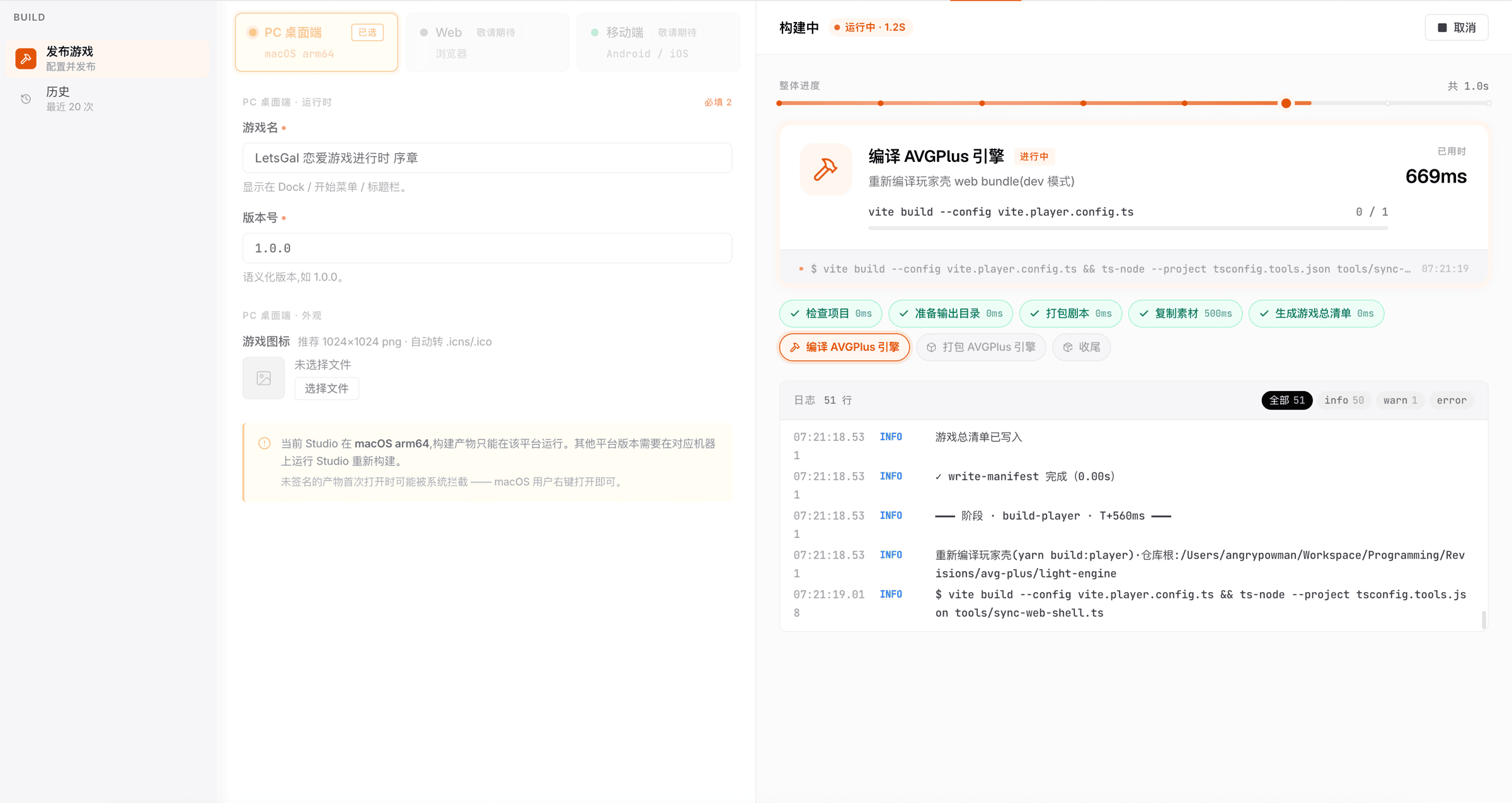Select the 复制素材 500ms stage chip

(x=1185, y=314)
